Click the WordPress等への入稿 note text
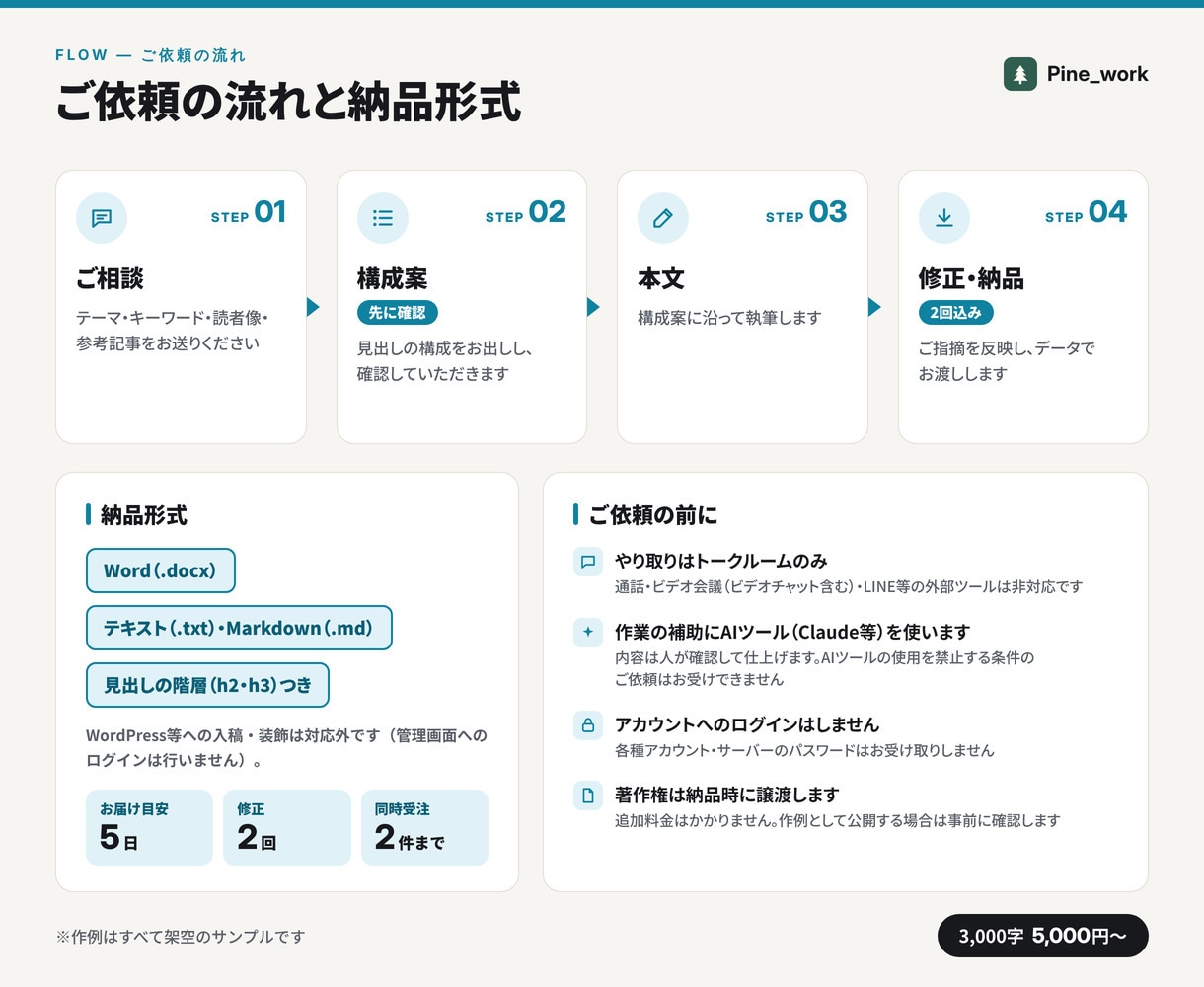 pos(286,747)
